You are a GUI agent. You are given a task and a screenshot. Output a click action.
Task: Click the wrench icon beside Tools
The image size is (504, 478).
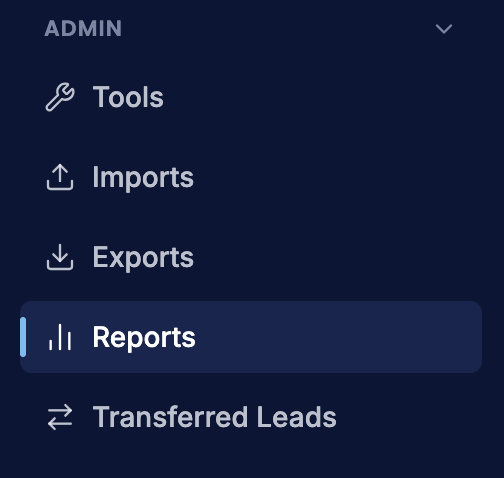tap(60, 97)
